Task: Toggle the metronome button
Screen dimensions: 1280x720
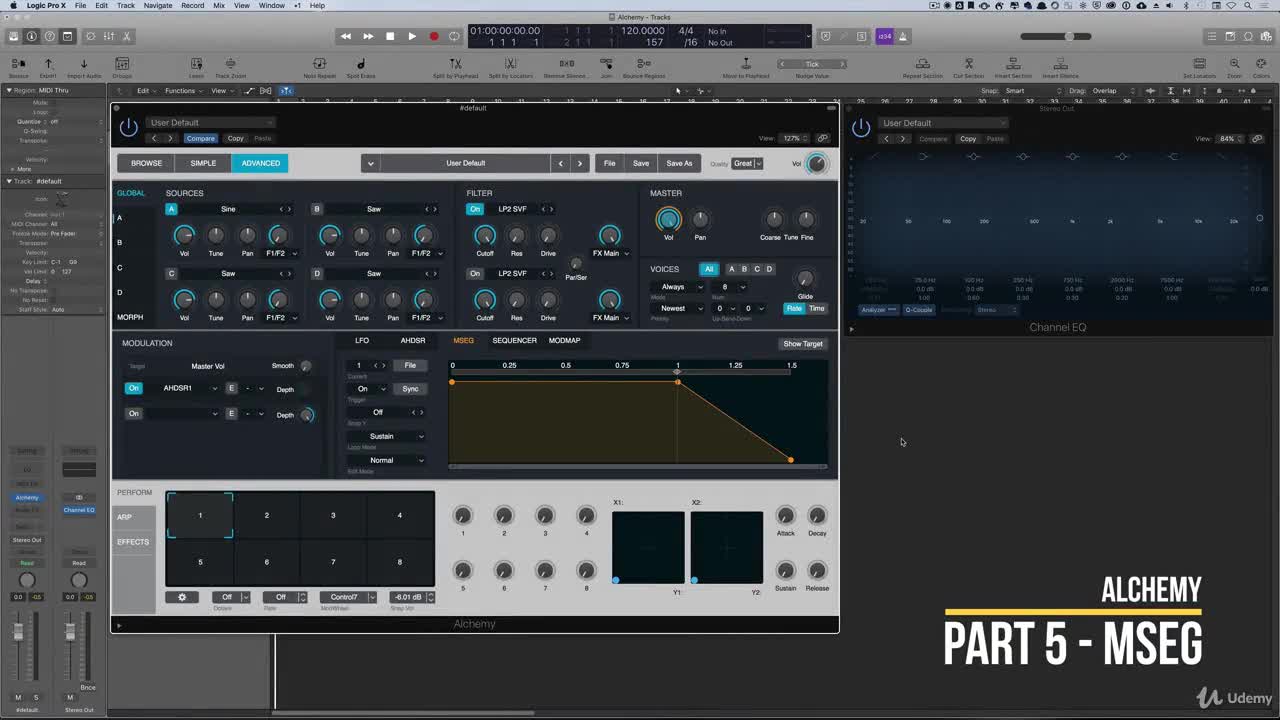Action: click(x=902, y=36)
